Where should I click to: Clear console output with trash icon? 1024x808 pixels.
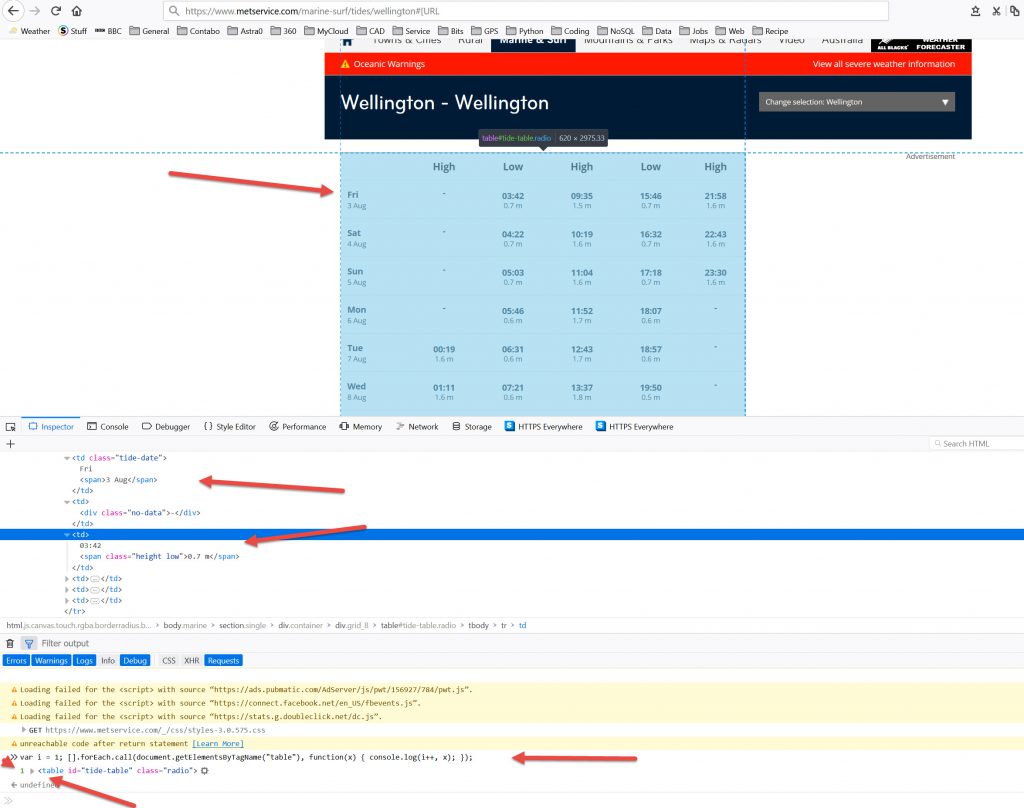pos(10,643)
